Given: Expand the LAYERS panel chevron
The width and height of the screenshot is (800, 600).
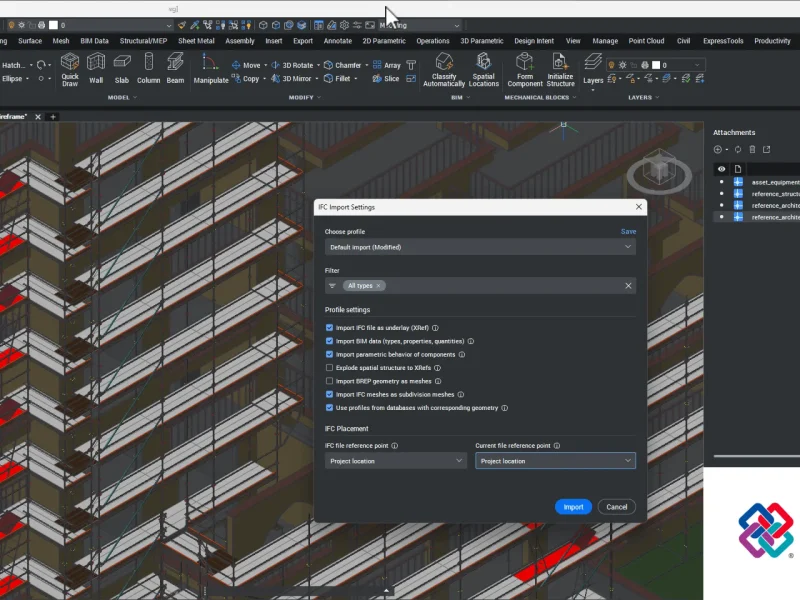Looking at the screenshot, I should (657, 97).
